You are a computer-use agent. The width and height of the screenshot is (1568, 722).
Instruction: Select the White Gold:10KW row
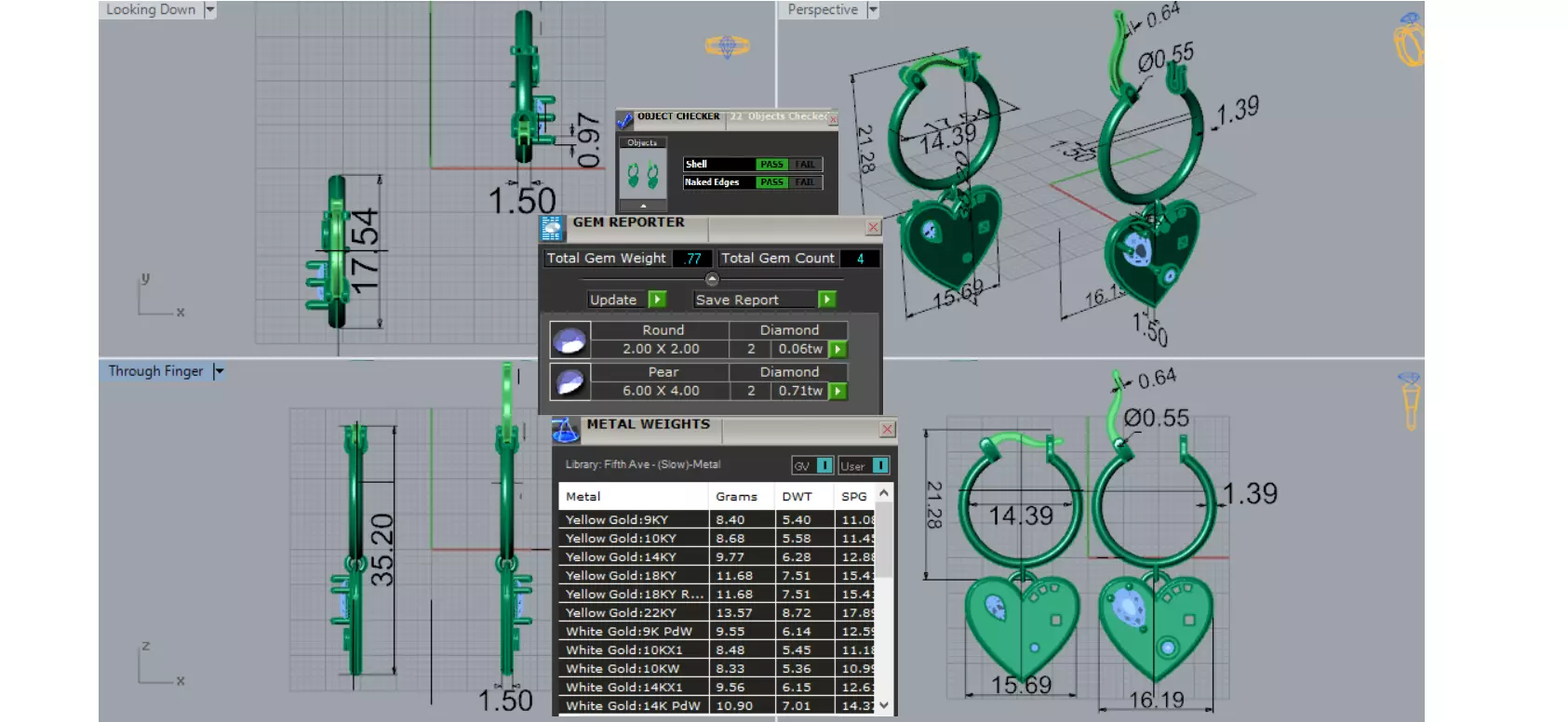[717, 669]
